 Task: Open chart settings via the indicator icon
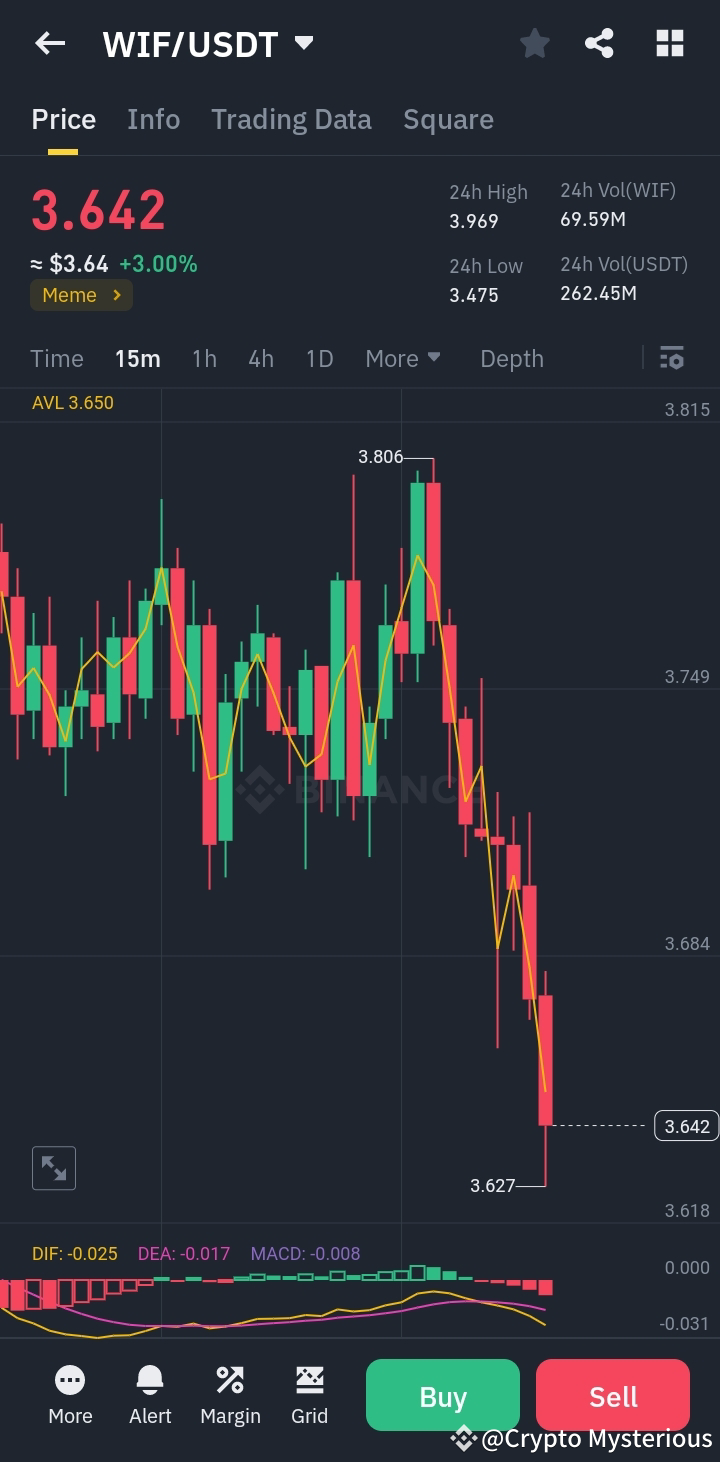(672, 358)
